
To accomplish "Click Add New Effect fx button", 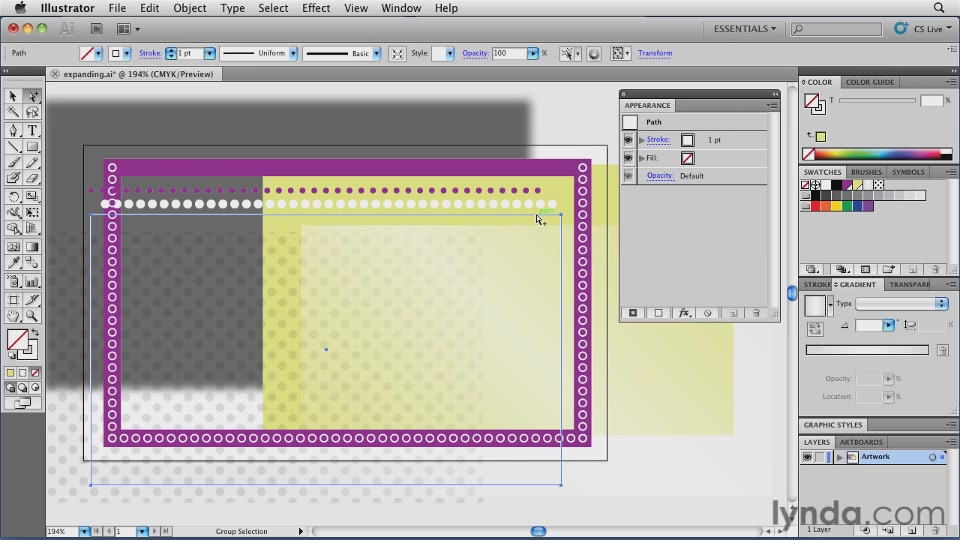I will coord(684,313).
